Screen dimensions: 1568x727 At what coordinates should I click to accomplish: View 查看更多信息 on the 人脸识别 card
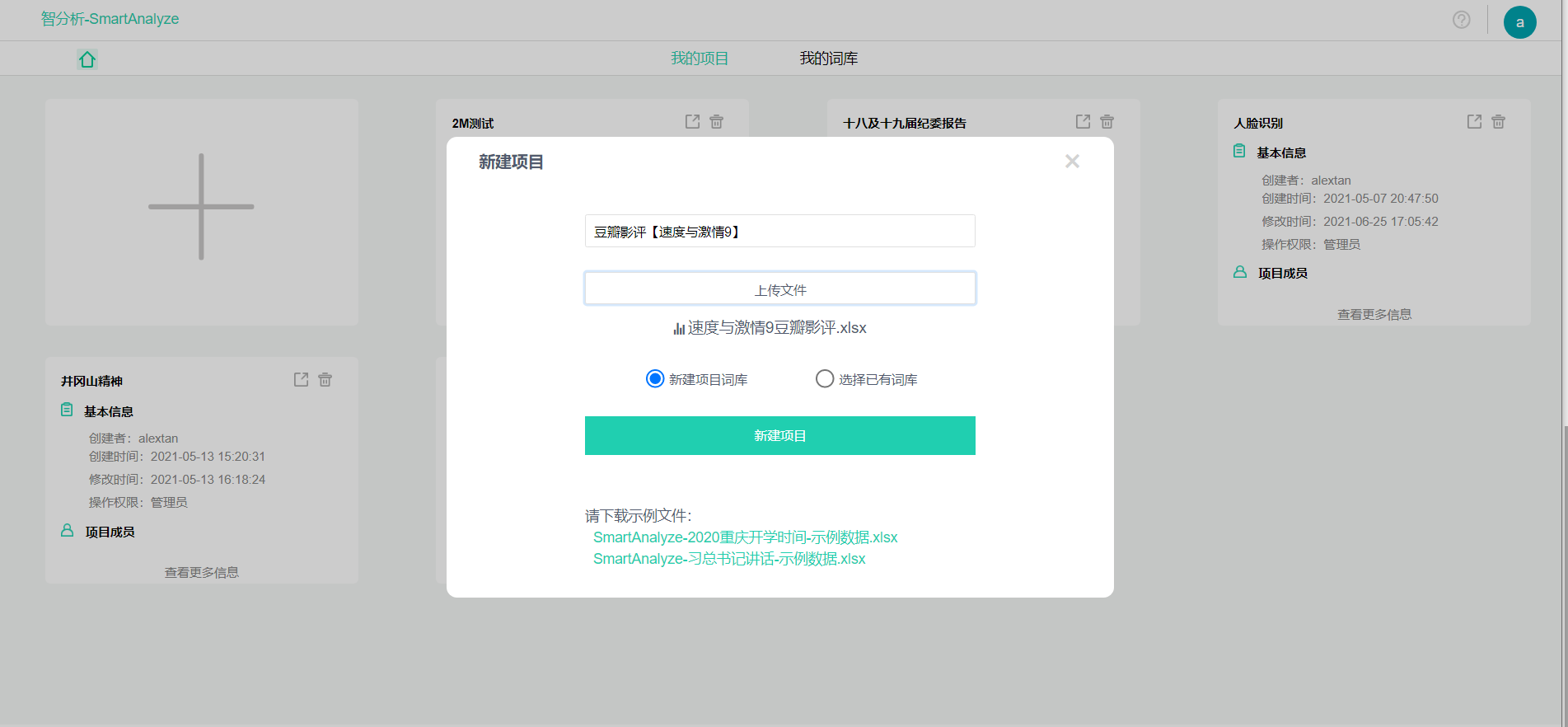pyautogui.click(x=1374, y=314)
